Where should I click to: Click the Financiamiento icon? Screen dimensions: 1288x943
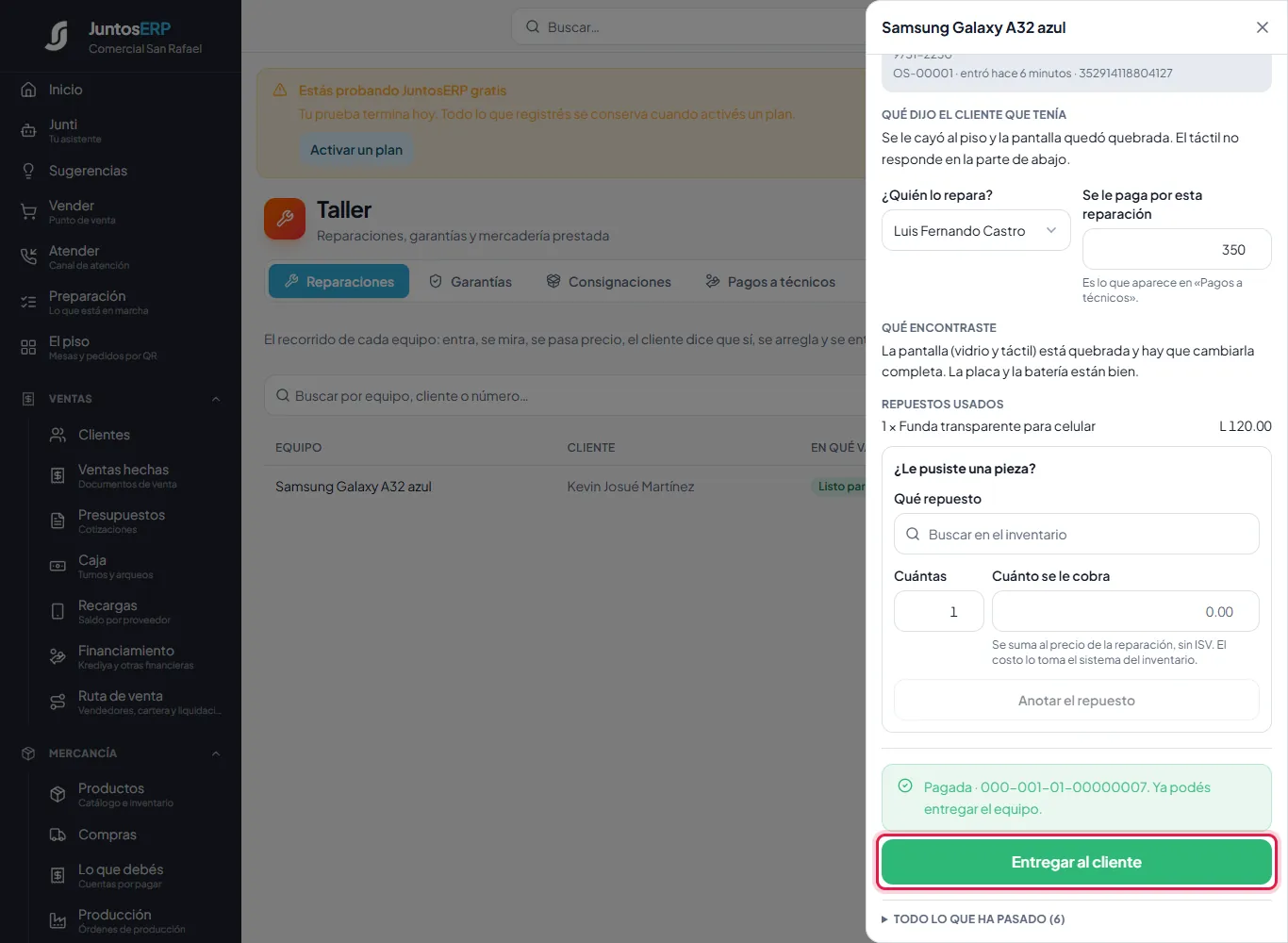(x=58, y=656)
